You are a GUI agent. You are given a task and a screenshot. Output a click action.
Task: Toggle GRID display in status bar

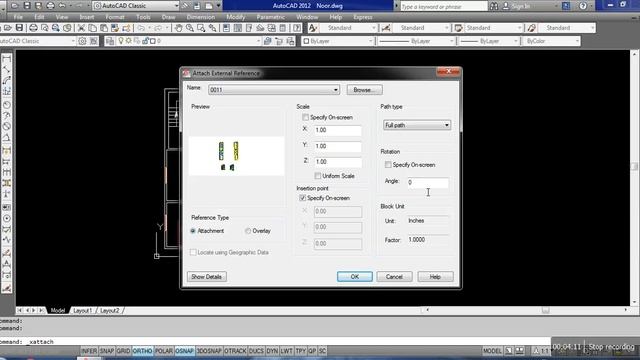(x=123, y=351)
